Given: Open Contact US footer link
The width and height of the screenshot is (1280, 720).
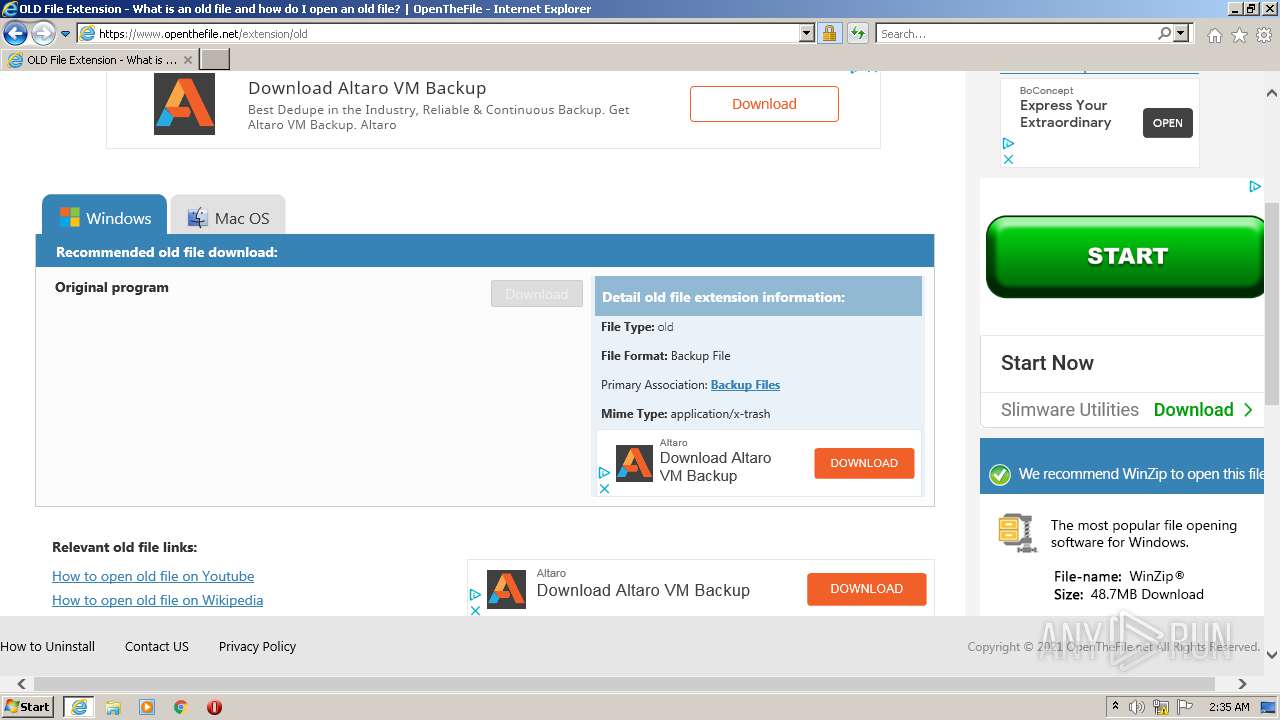Looking at the screenshot, I should point(157,646).
